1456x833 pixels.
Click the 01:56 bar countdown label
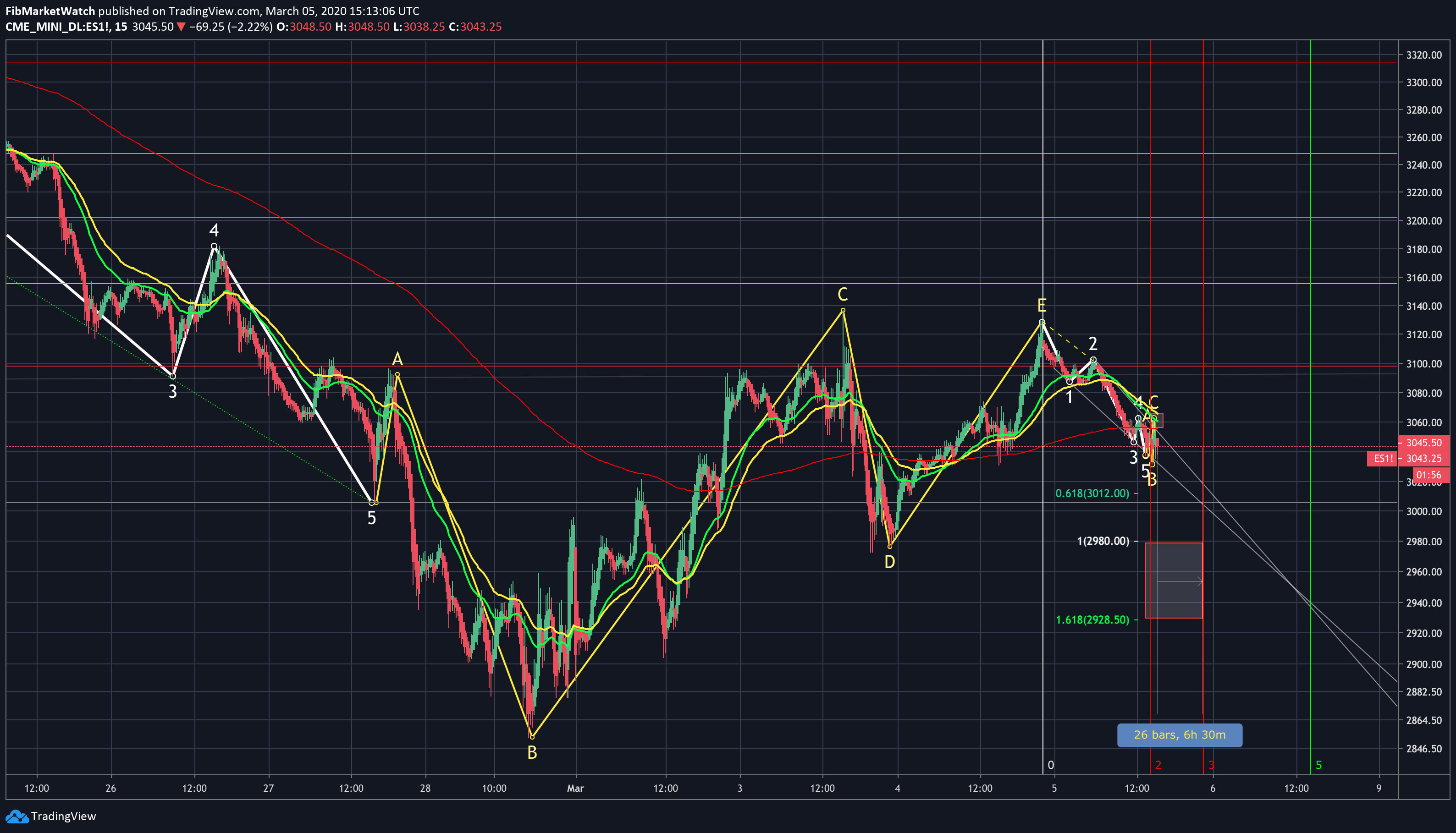coord(1430,475)
